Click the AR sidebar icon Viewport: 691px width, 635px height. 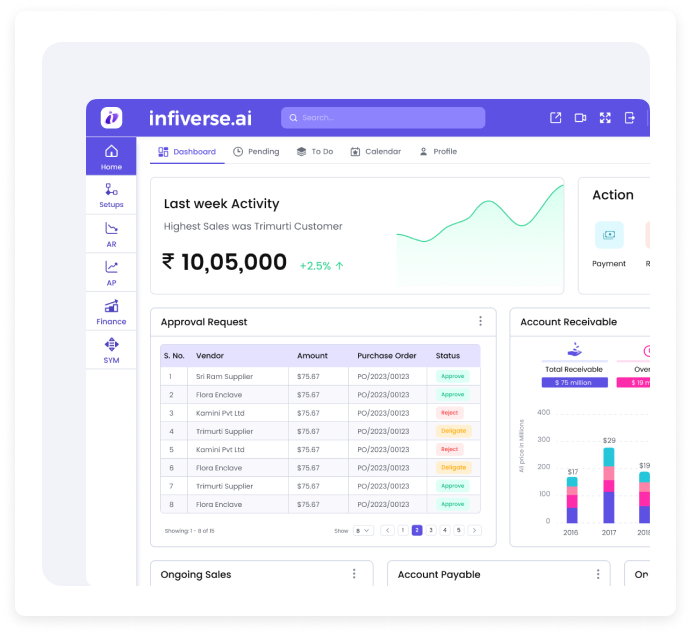coord(111,234)
